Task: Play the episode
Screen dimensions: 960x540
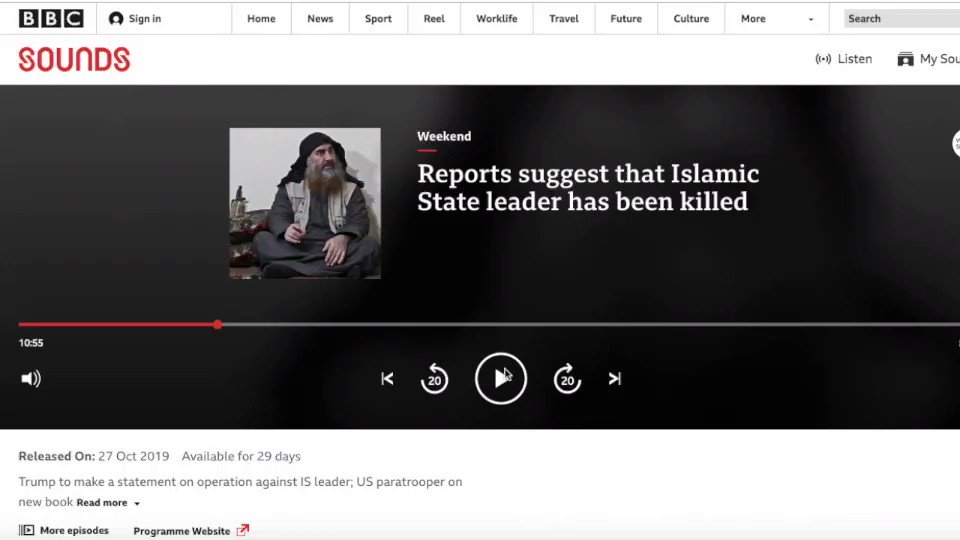Action: tap(501, 378)
